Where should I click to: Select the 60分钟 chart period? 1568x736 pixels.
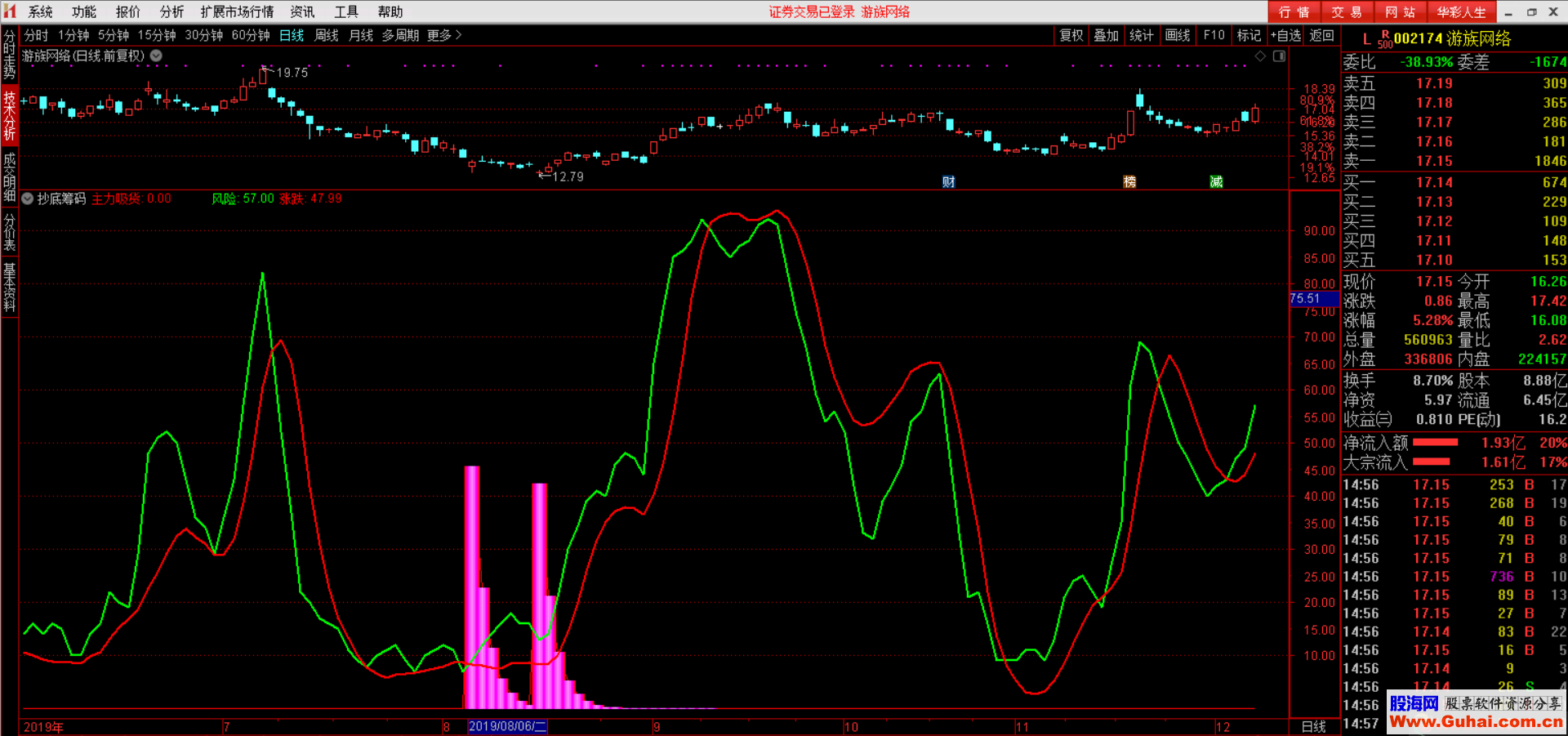tap(251, 35)
